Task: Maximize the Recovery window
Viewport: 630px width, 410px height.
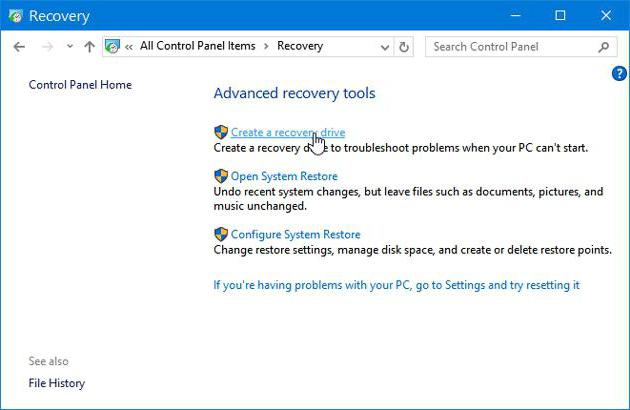Action: tap(560, 15)
